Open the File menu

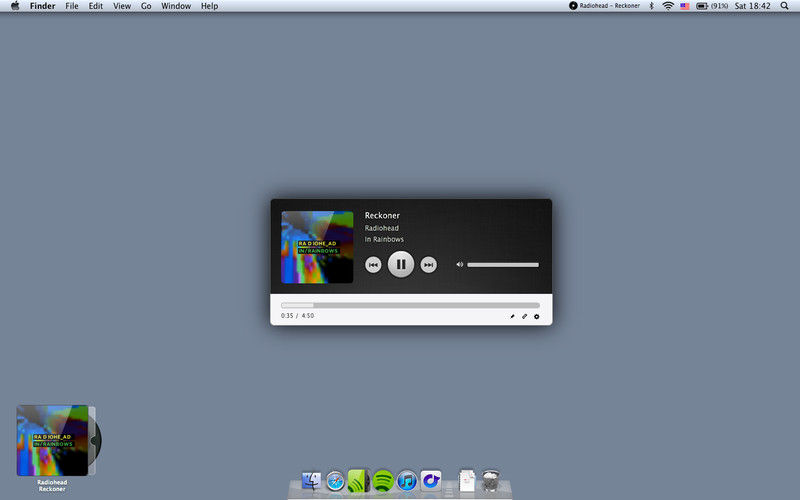tap(72, 6)
